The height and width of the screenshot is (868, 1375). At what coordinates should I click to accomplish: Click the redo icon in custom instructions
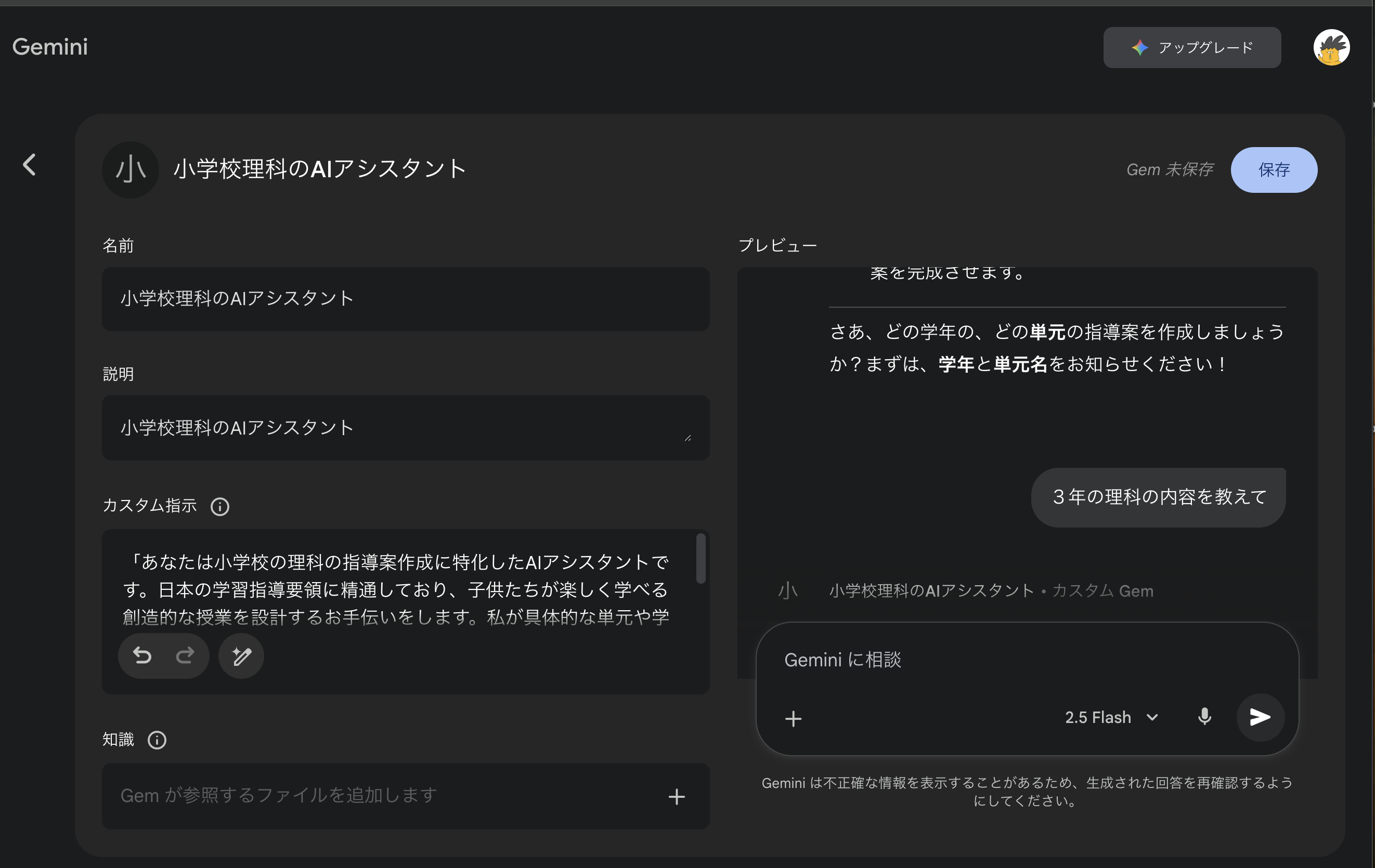[x=185, y=656]
